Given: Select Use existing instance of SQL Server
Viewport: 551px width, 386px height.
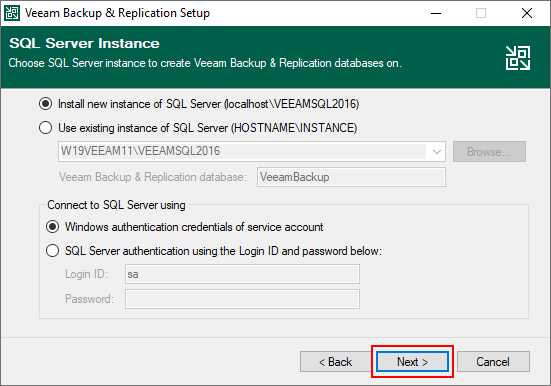Looking at the screenshot, I should point(46,128).
